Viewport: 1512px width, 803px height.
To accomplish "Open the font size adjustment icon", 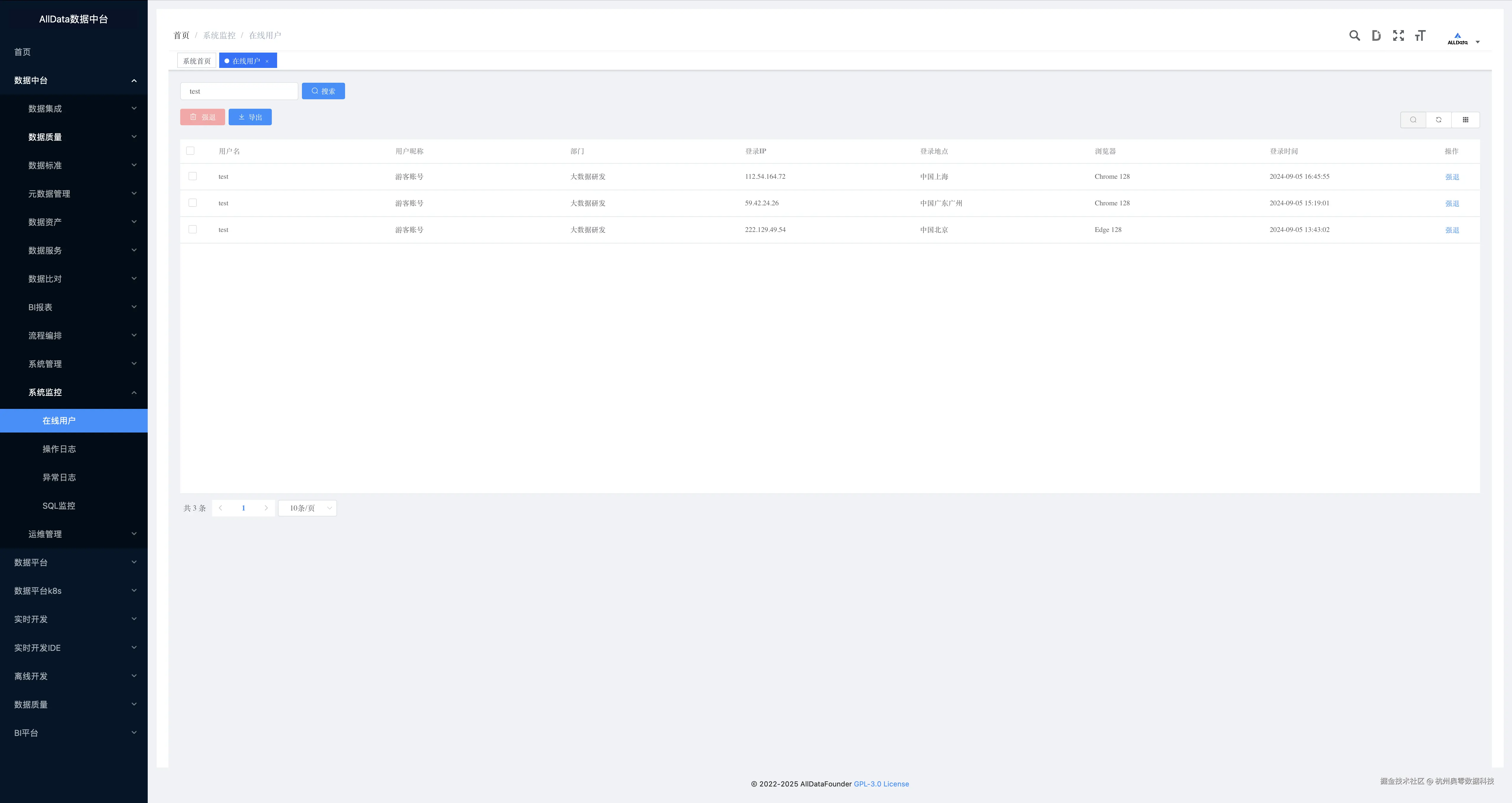I will [1420, 36].
